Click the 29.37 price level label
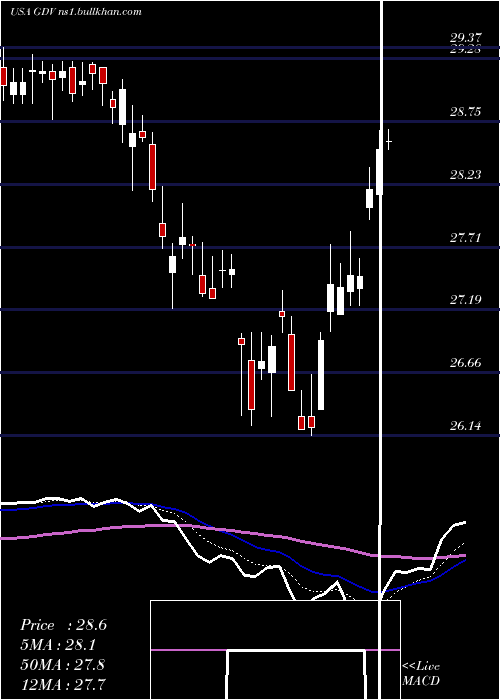The height and width of the screenshot is (700, 500). click(x=465, y=39)
